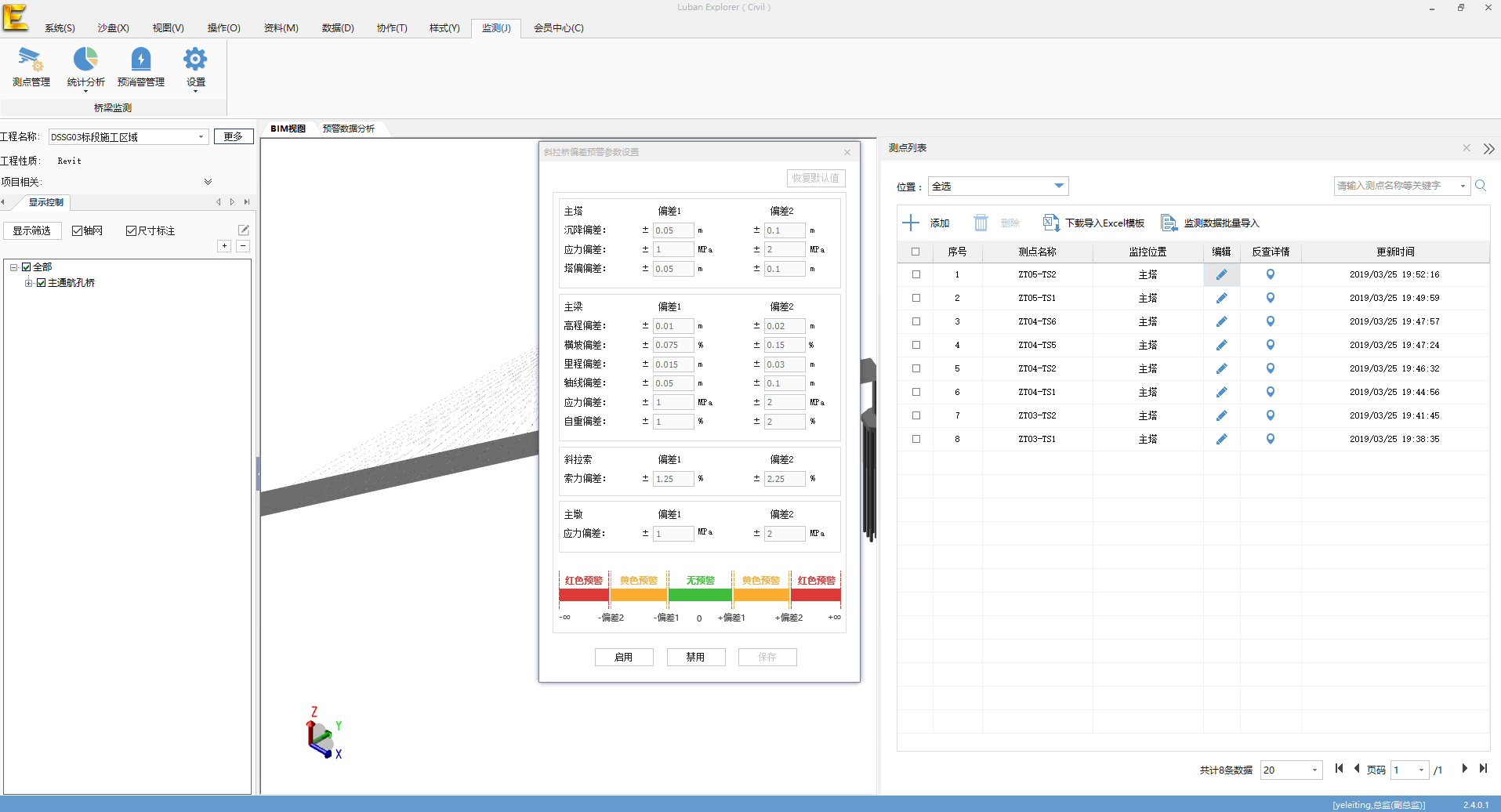
Task: Uncheck the 全部 tree checkbox
Action: tap(27, 267)
